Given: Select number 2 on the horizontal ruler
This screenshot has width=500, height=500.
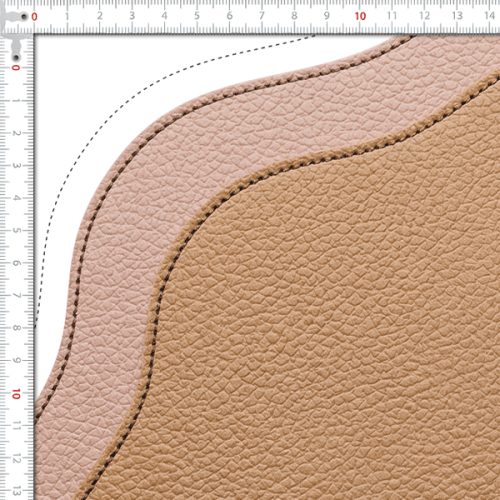Looking at the screenshot, I should [x=100, y=16].
